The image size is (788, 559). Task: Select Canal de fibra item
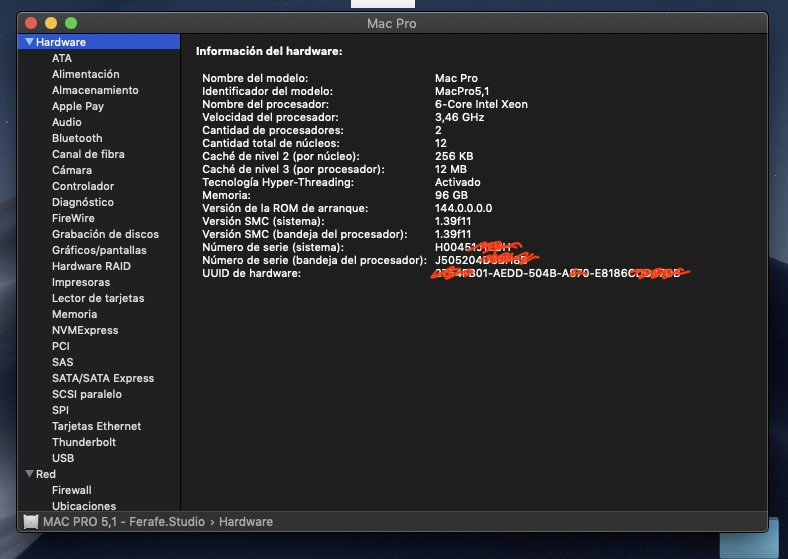(88, 154)
